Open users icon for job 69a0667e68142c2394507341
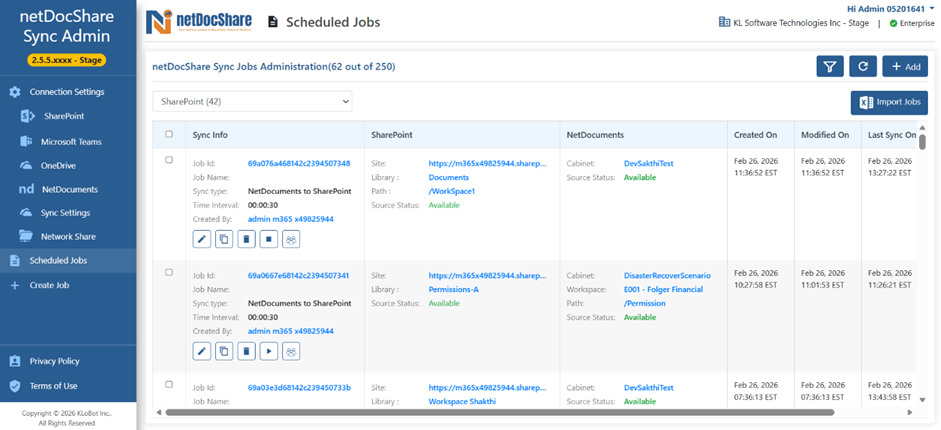941x430 pixels. tap(291, 351)
